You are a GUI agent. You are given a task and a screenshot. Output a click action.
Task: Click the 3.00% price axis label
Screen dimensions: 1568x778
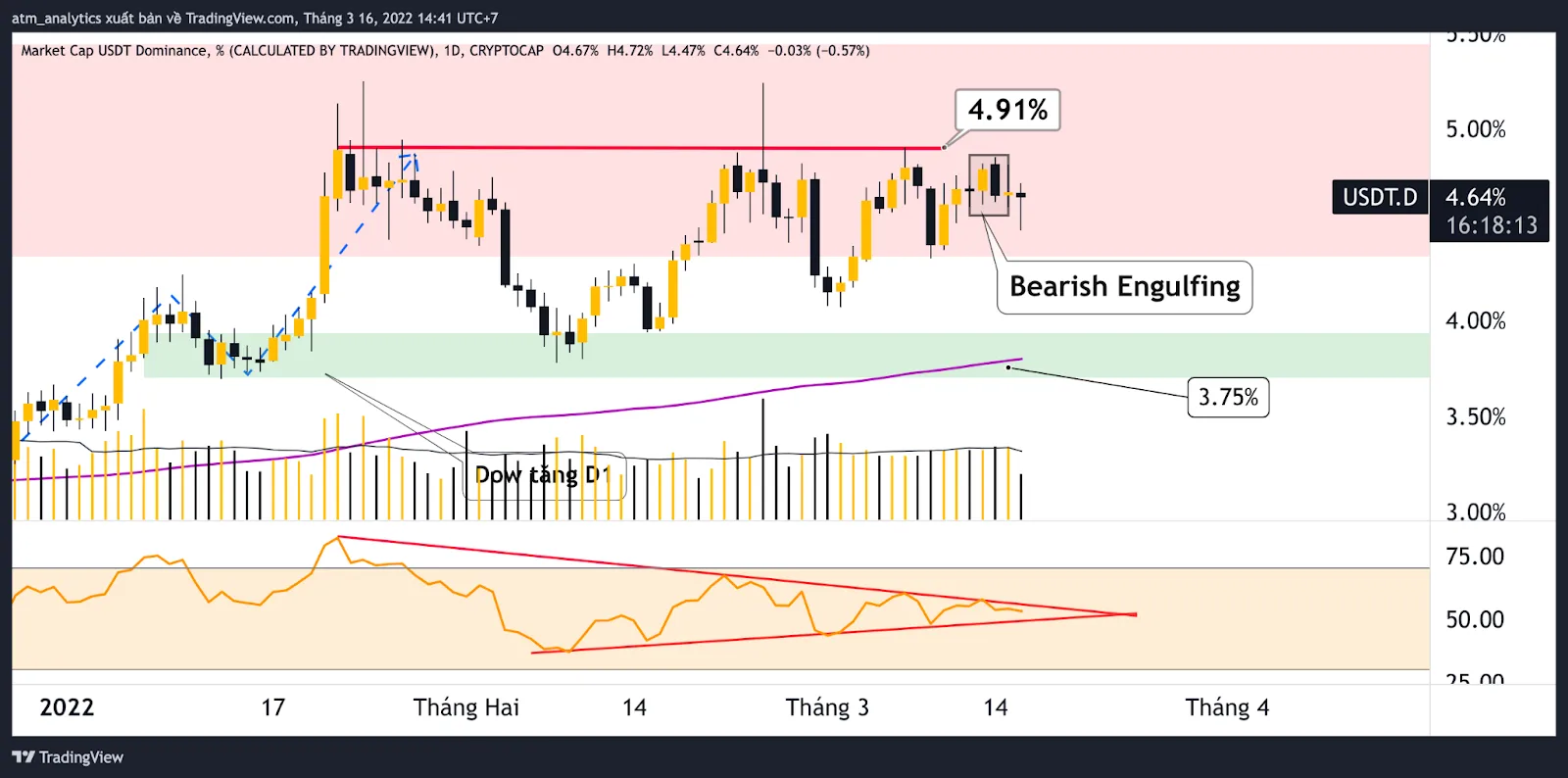pyautogui.click(x=1476, y=511)
